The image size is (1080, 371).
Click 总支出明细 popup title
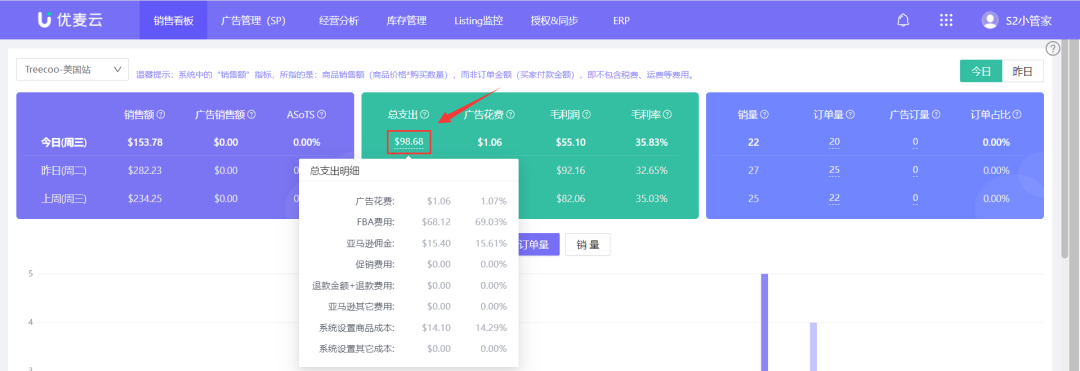tap(334, 170)
